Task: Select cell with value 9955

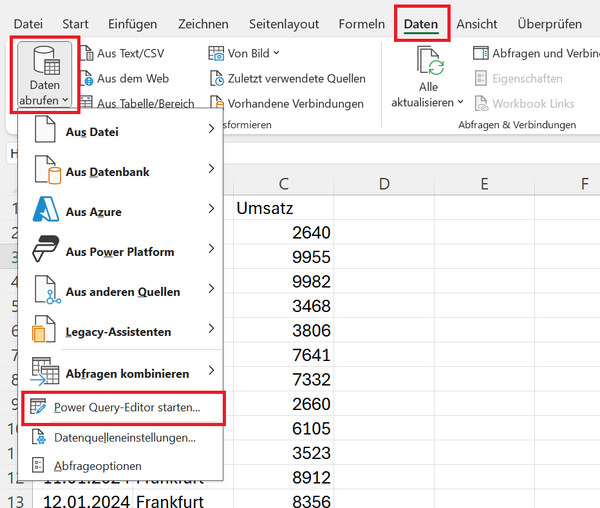Action: tap(284, 257)
